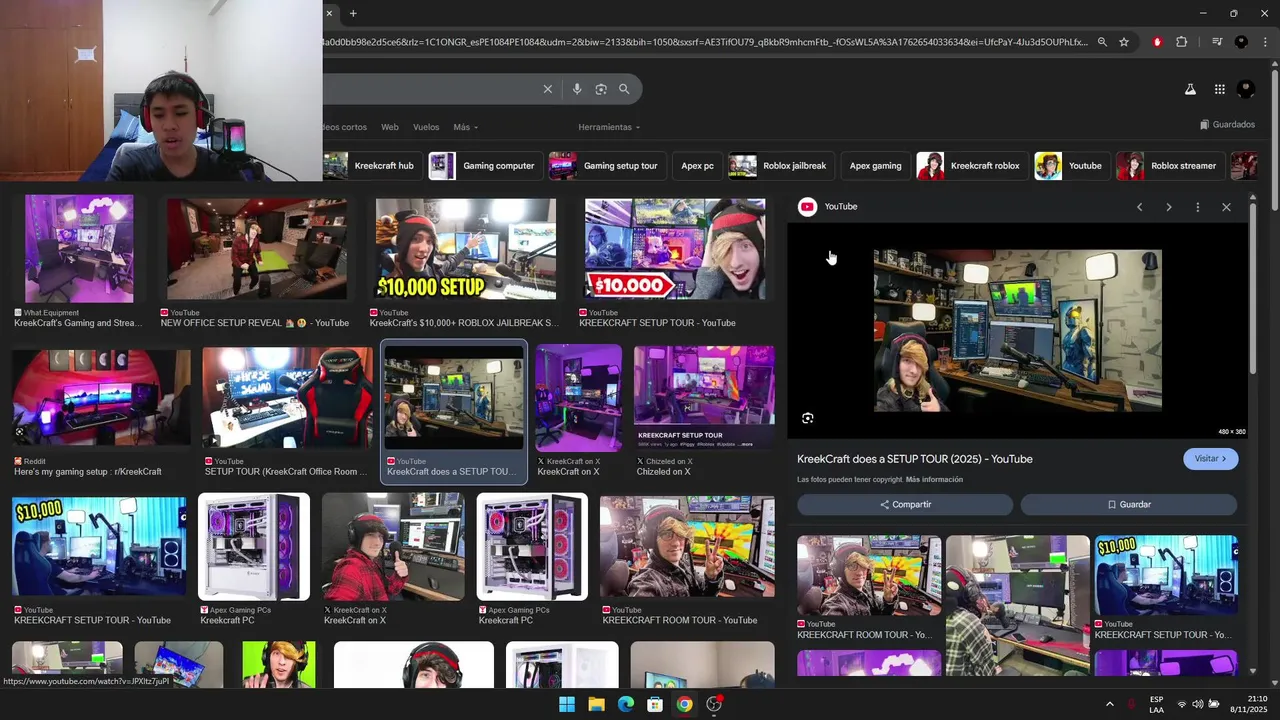Open the large preview image
Viewport: 1280px width, 720px height.
[x=1018, y=331]
